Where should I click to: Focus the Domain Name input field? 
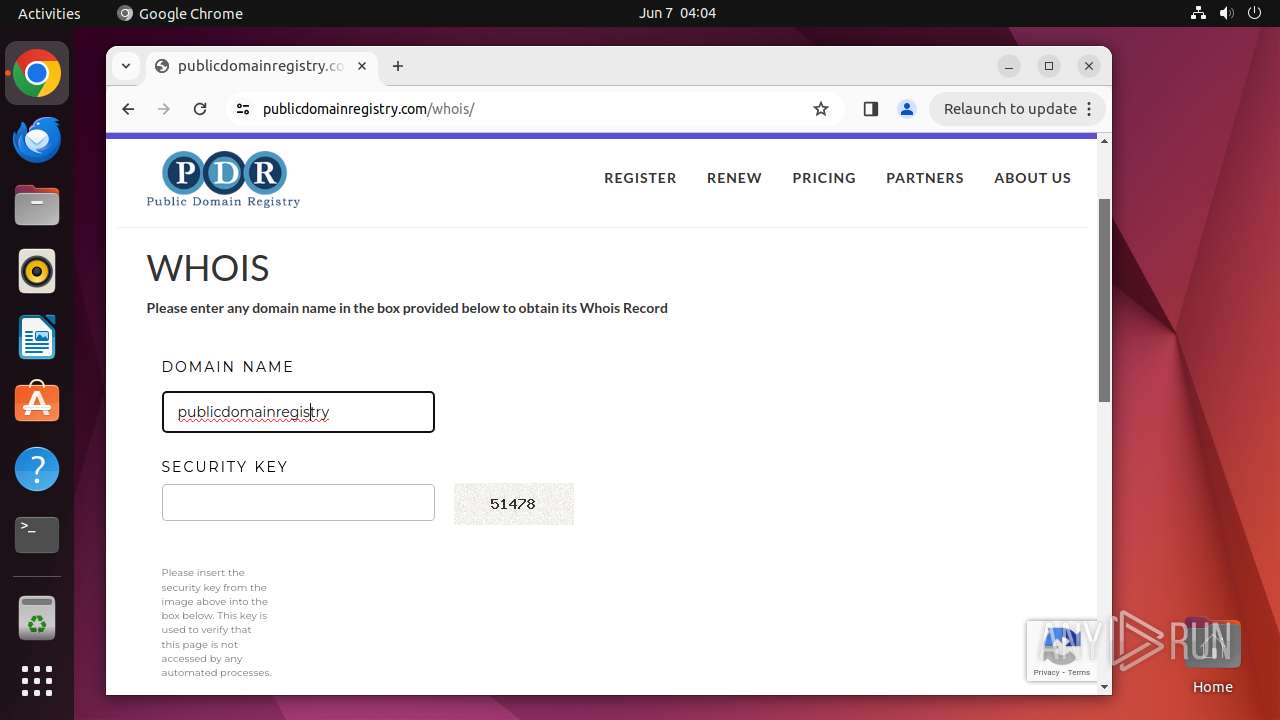[x=298, y=412]
